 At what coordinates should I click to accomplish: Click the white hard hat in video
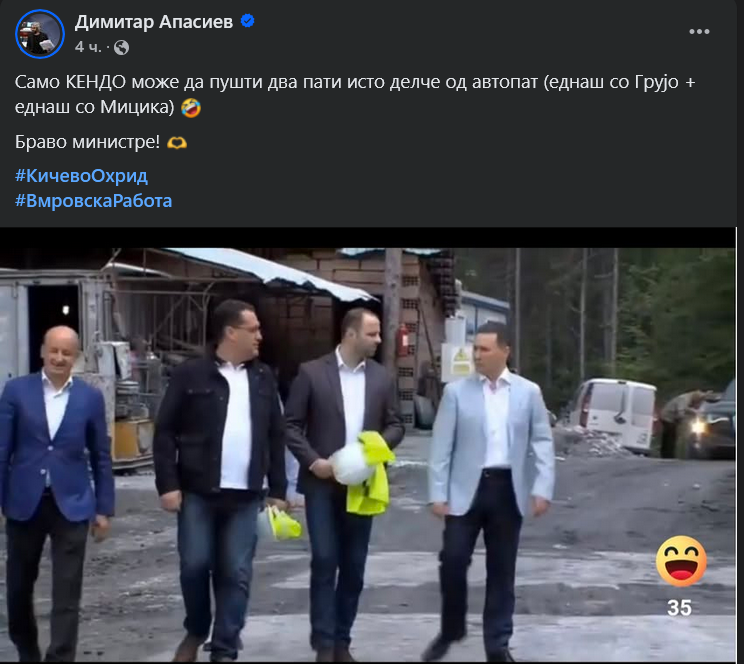click(x=350, y=463)
